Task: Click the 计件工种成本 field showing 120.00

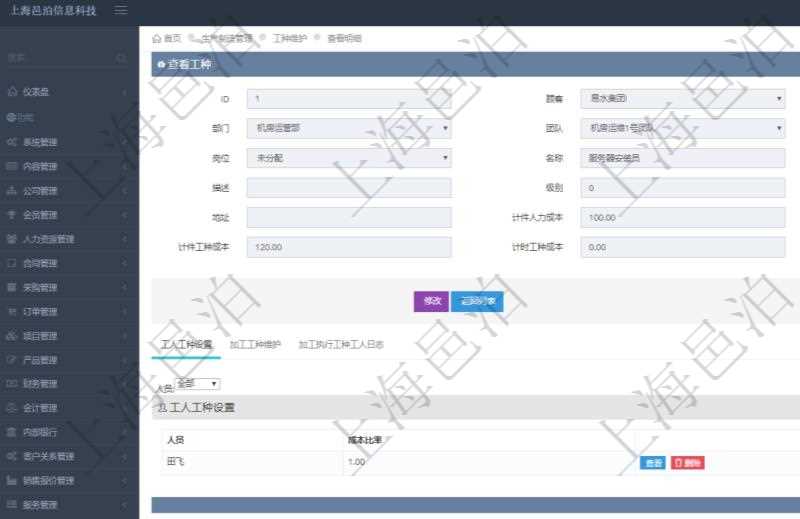Action: [349, 247]
